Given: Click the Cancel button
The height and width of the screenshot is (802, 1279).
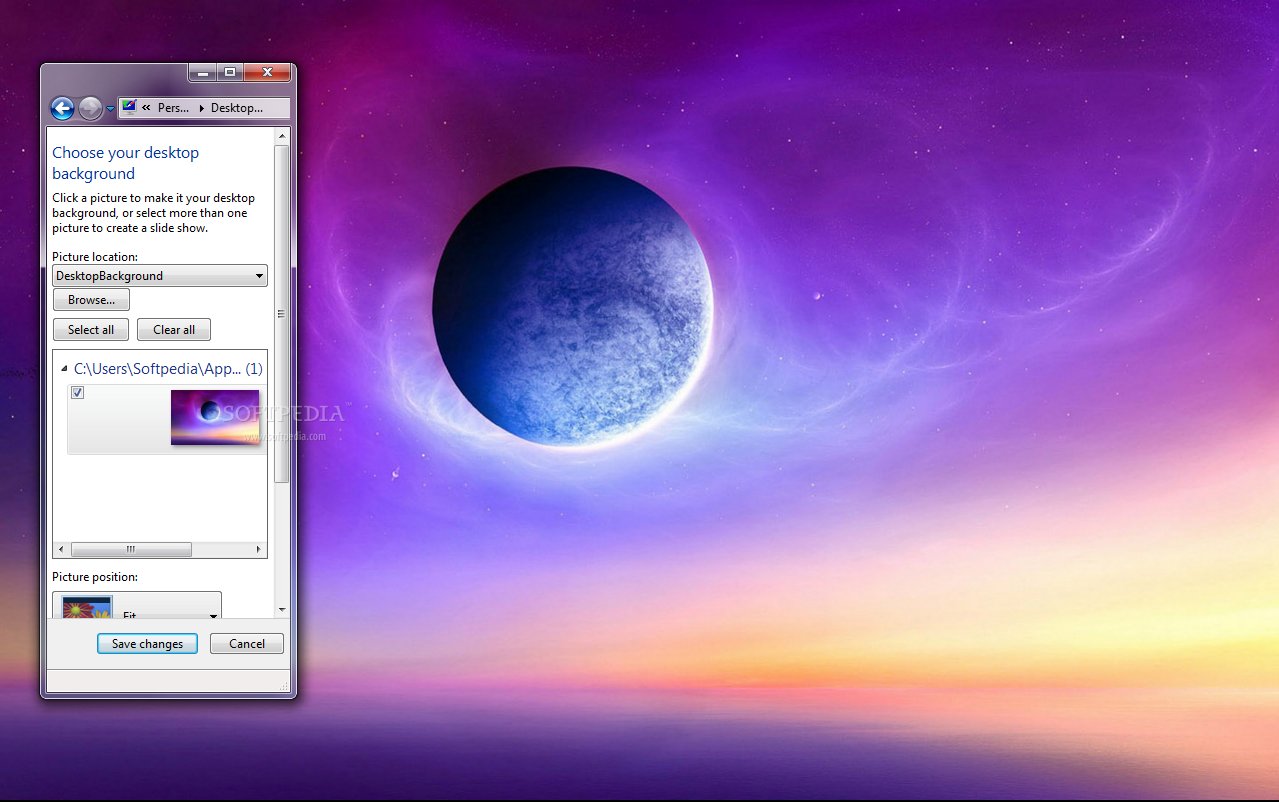Looking at the screenshot, I should tap(247, 644).
